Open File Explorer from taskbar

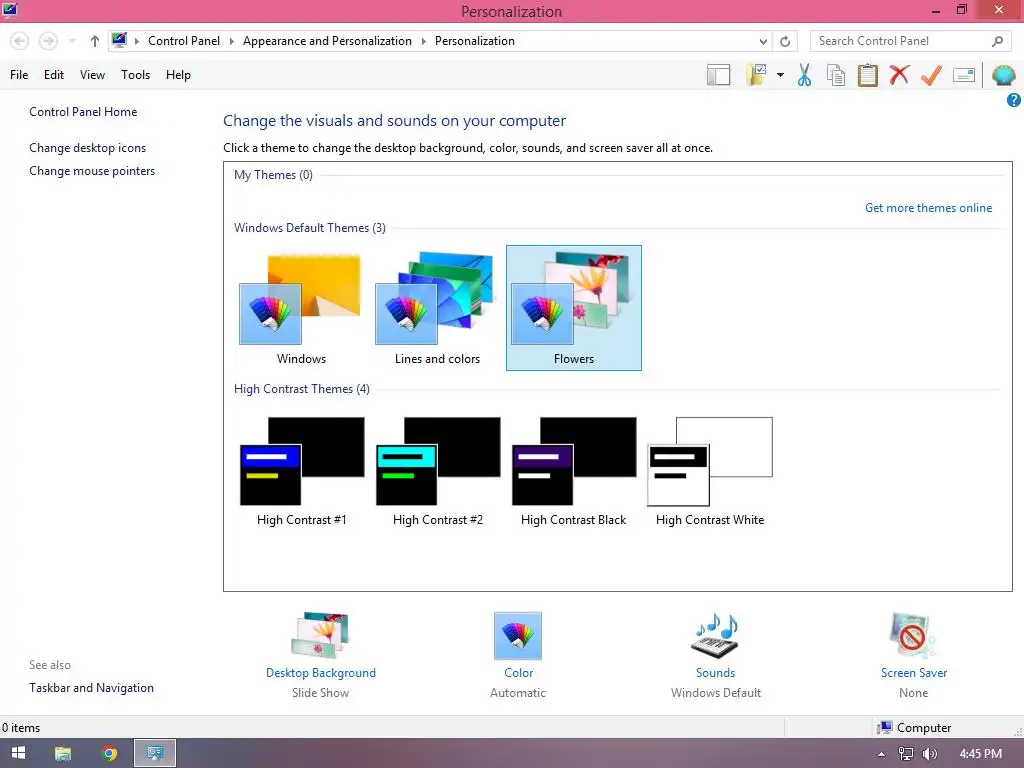tap(63, 754)
